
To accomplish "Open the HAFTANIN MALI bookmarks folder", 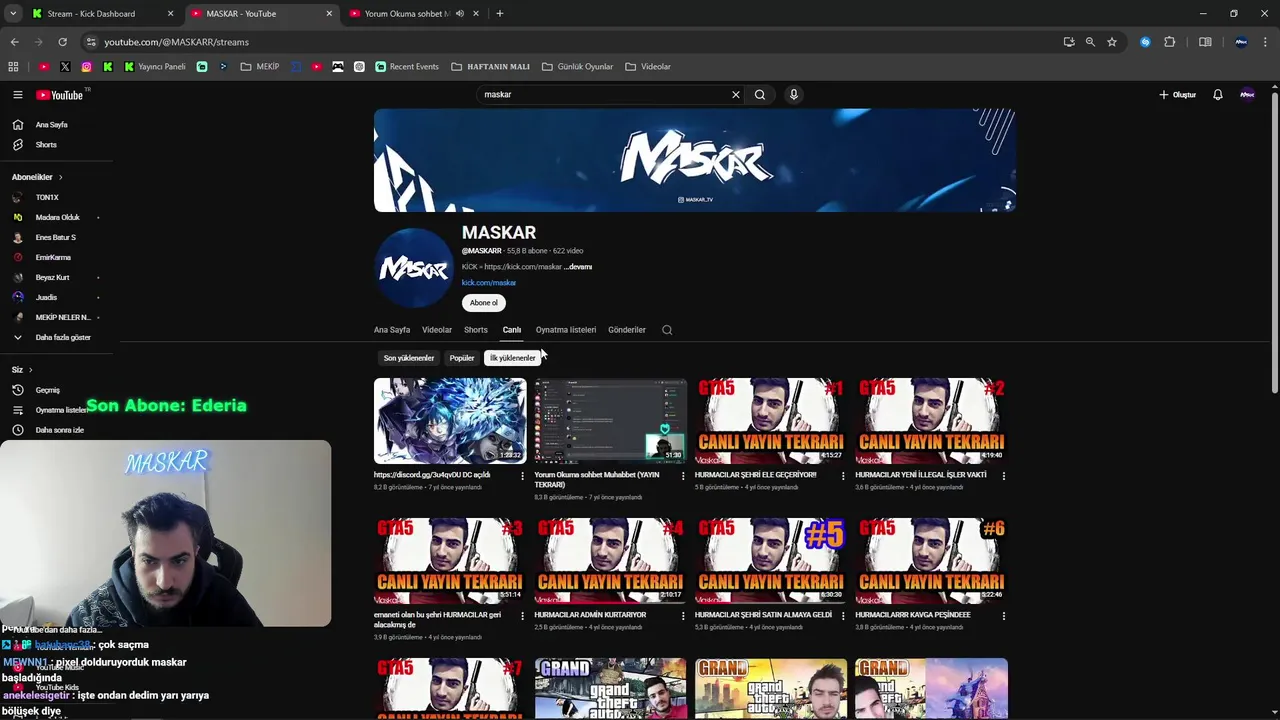I will [x=490, y=67].
